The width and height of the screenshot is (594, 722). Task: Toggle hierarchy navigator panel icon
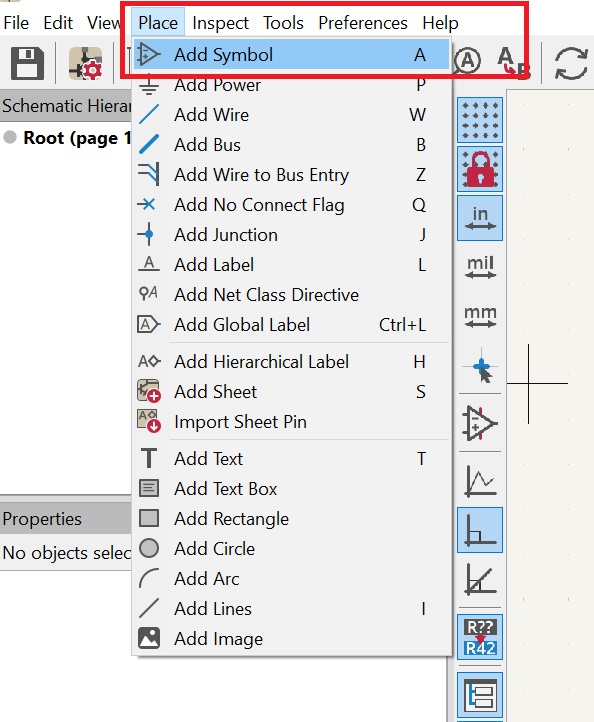[480, 695]
